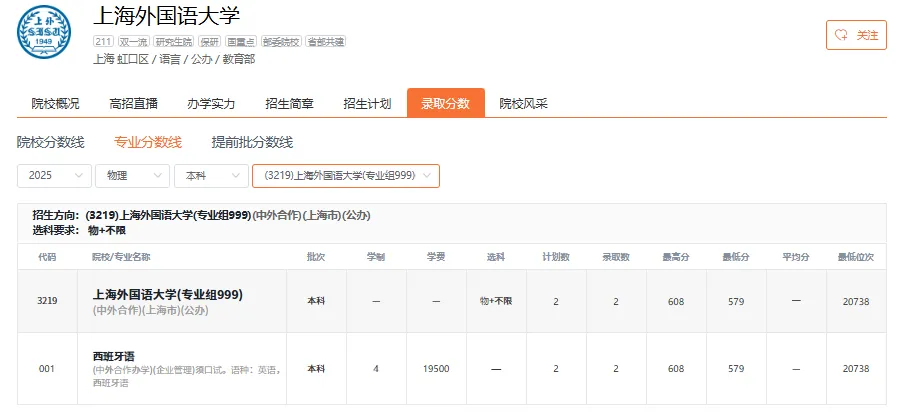Click the 学制 column header

click(376, 257)
